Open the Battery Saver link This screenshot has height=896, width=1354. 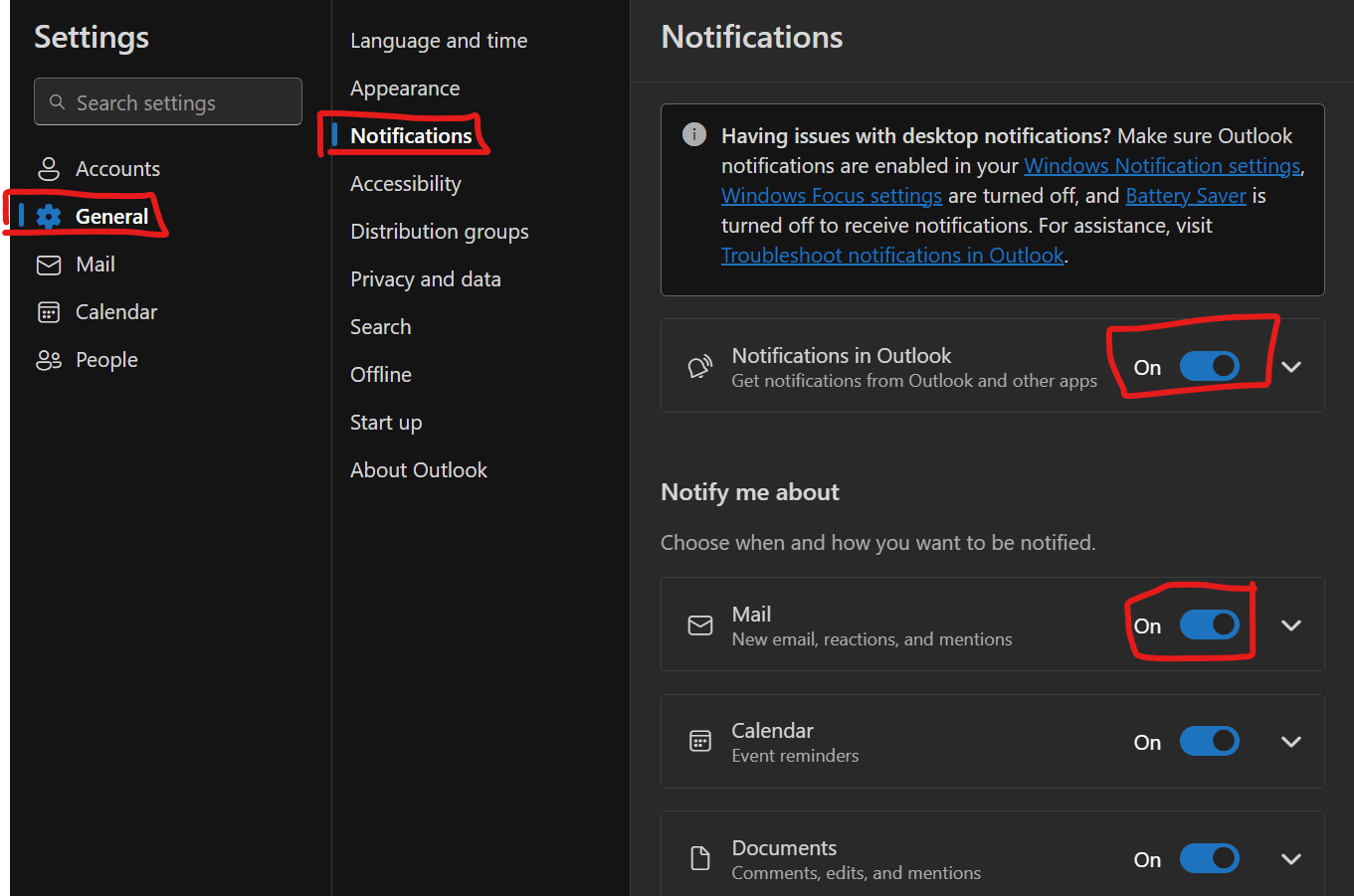point(1186,196)
